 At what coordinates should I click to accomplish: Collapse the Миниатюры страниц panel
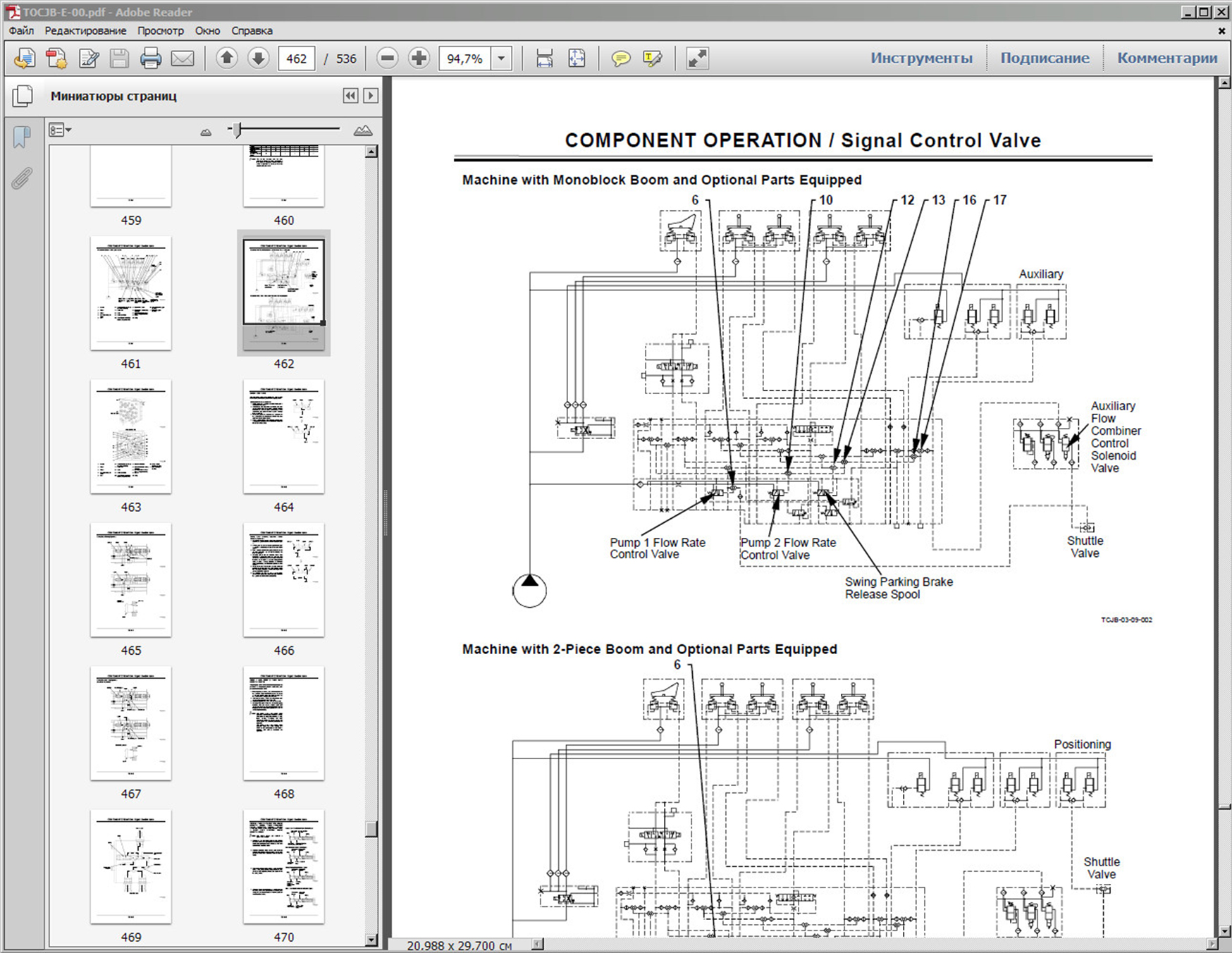click(350, 96)
